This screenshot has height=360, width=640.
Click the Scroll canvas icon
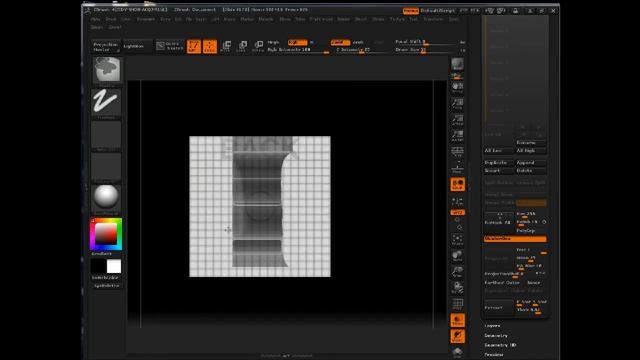458,87
